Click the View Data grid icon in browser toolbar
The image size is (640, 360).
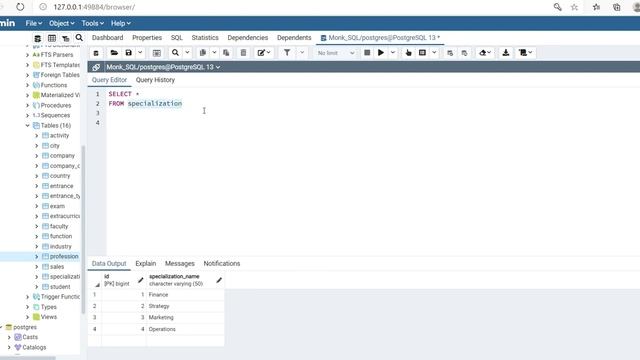[52, 38]
